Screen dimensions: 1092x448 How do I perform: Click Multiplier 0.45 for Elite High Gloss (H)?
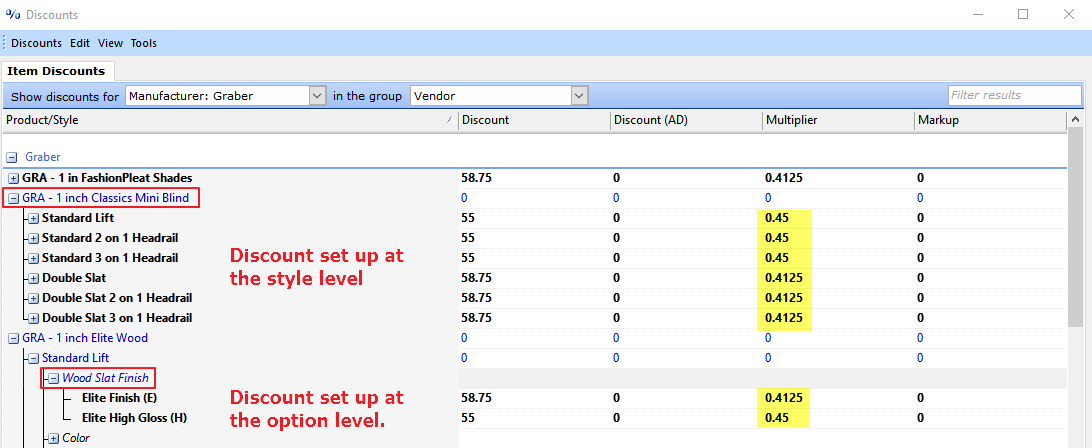point(777,418)
